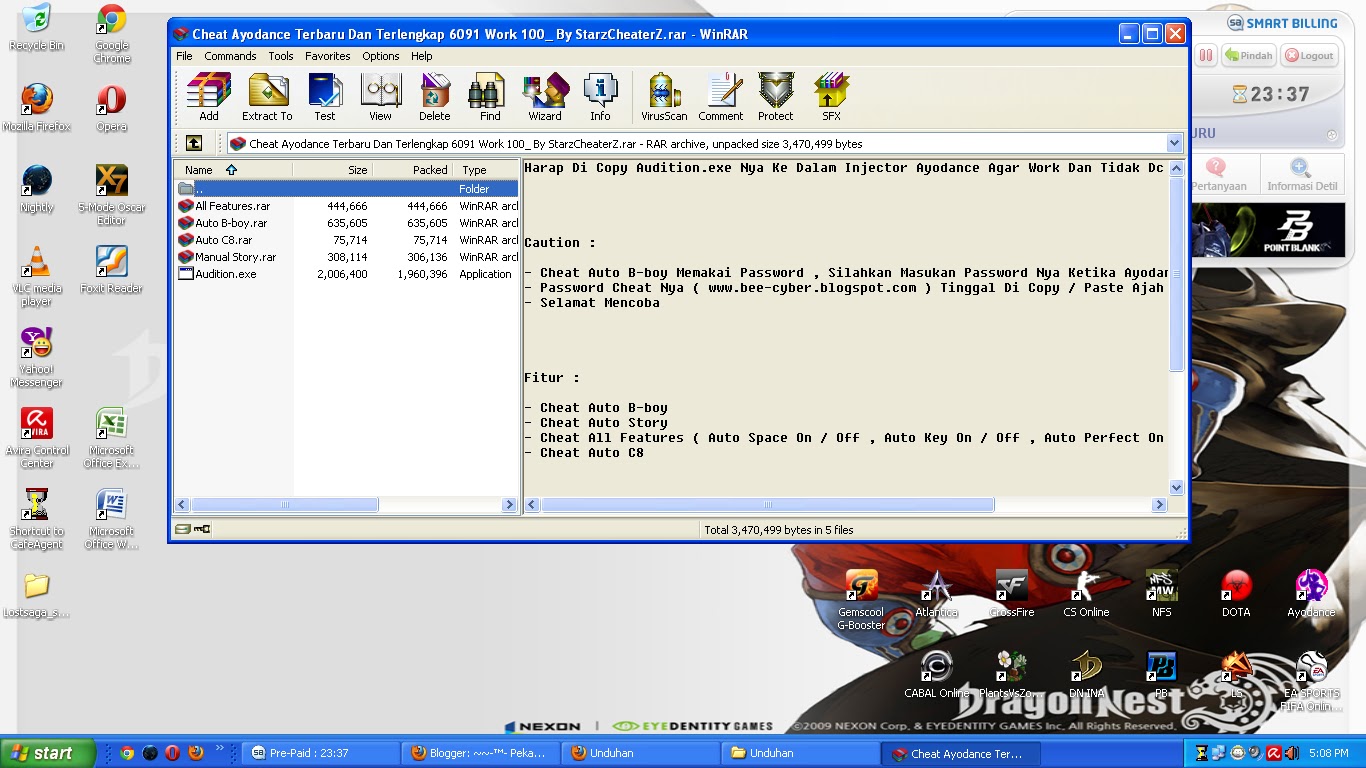Click Informasi Detil in Smart Billing
The width and height of the screenshot is (1366, 768).
[1301, 174]
